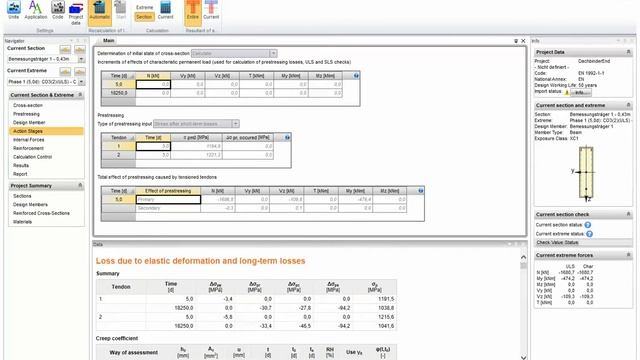This screenshot has width=640, height=360.
Task: Collapse Current extreme forces panel
Action: (628, 255)
